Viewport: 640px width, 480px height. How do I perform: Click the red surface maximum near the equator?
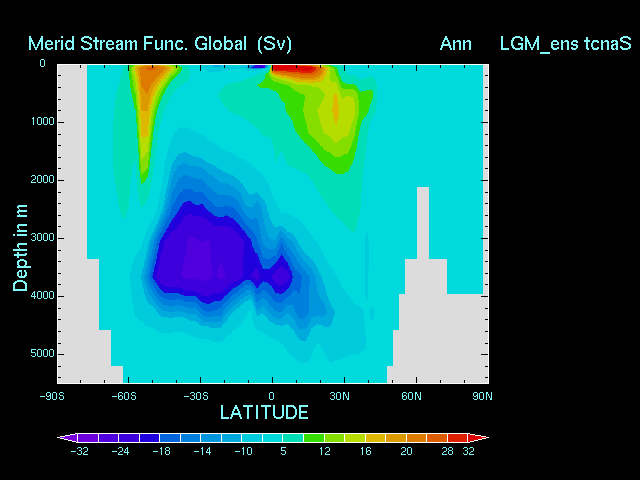click(295, 68)
